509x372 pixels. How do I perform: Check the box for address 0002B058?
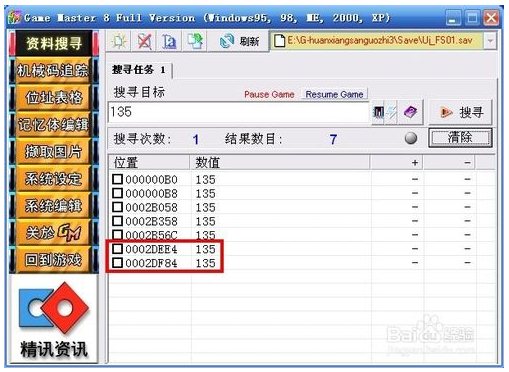tap(117, 207)
